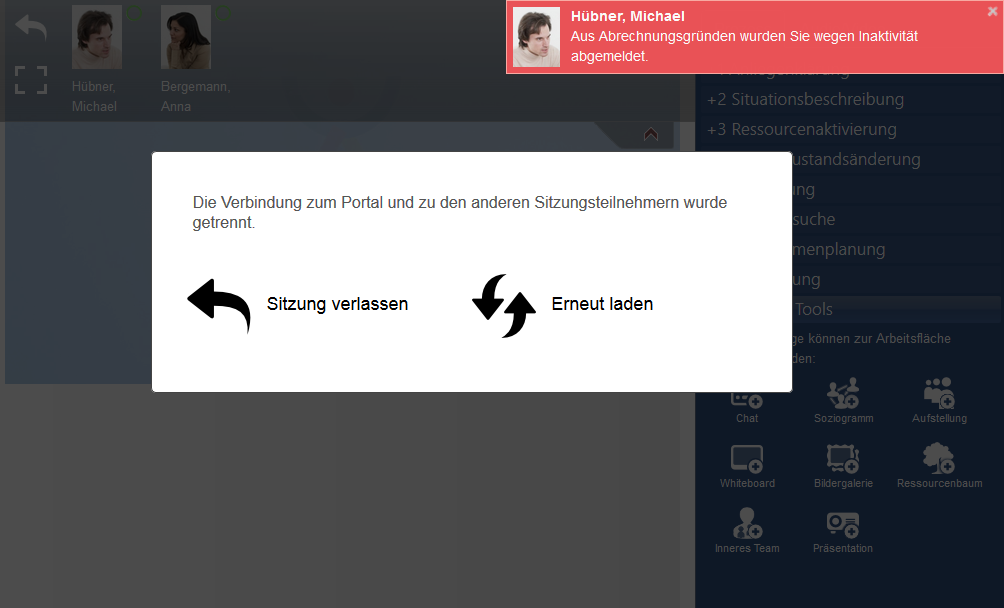Close the red Hübner, Michael notification
Image resolution: width=1004 pixels, height=608 pixels.
pos(992,12)
